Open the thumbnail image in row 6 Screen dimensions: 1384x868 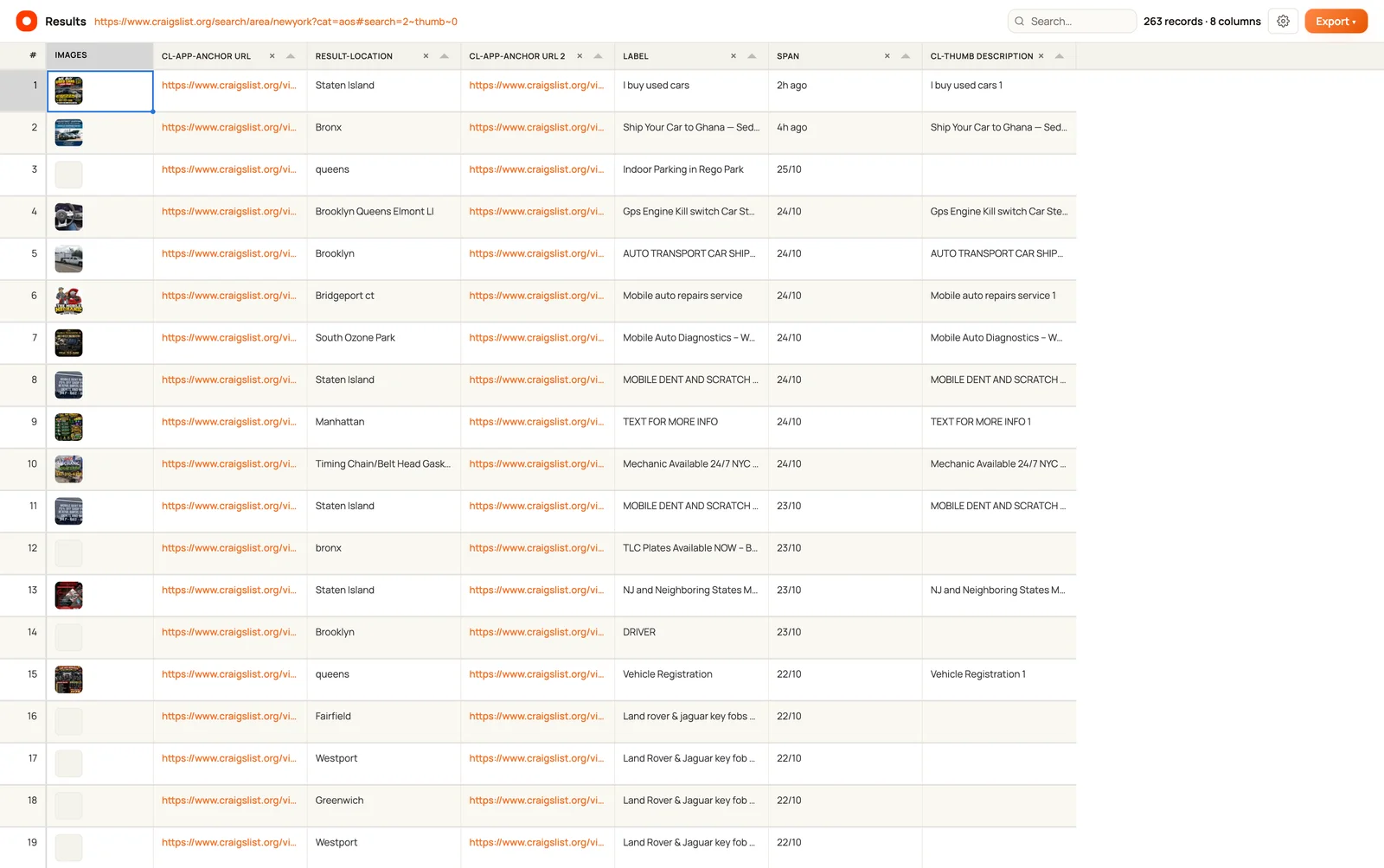[69, 301]
